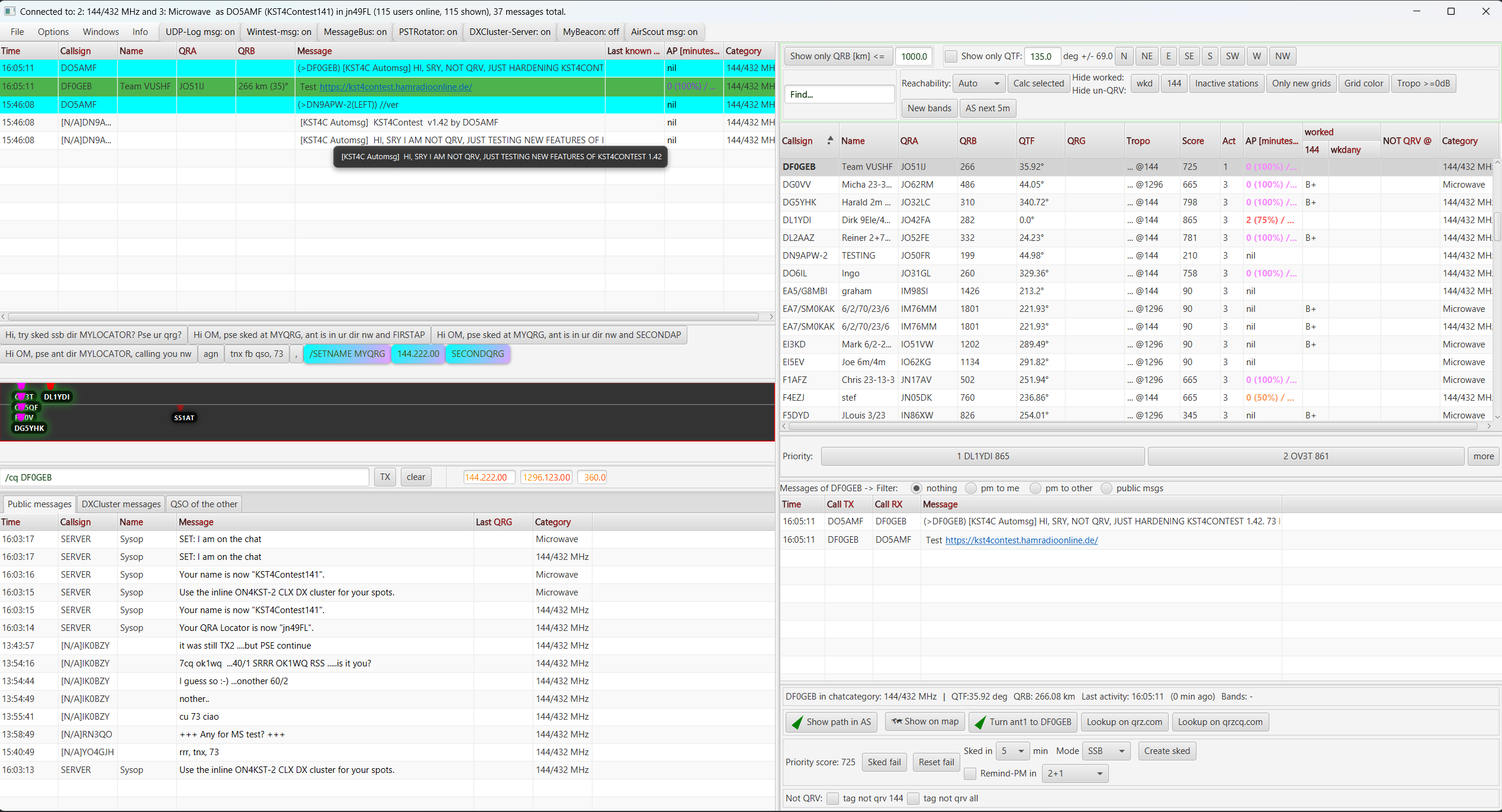Select the pm to me filter radio
This screenshot has width=1502, height=812.
(971, 488)
